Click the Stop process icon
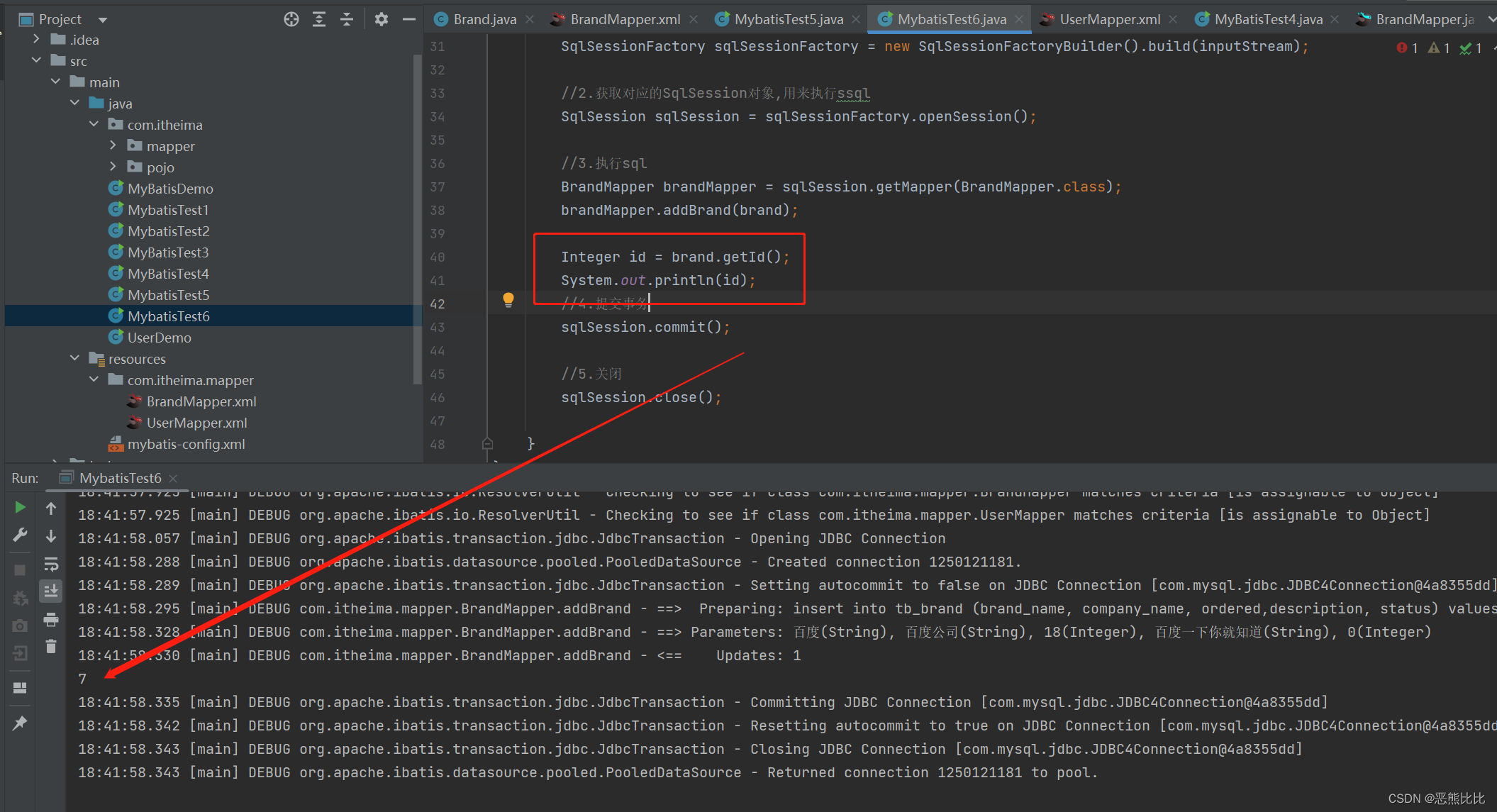 coord(21,570)
